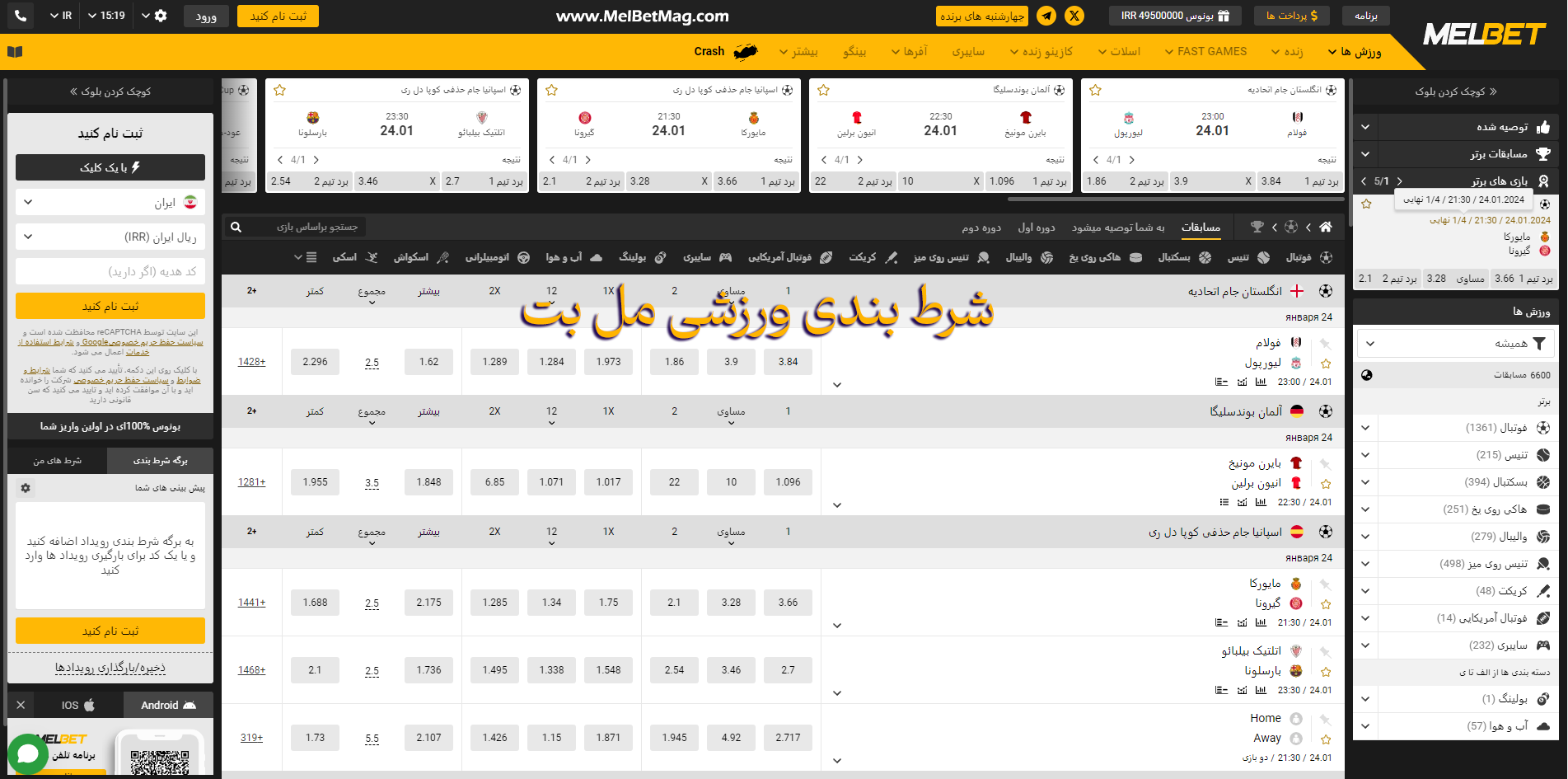The image size is (1568, 779).
Task: Select بسکتبال sport filter
Action: (x=1185, y=257)
